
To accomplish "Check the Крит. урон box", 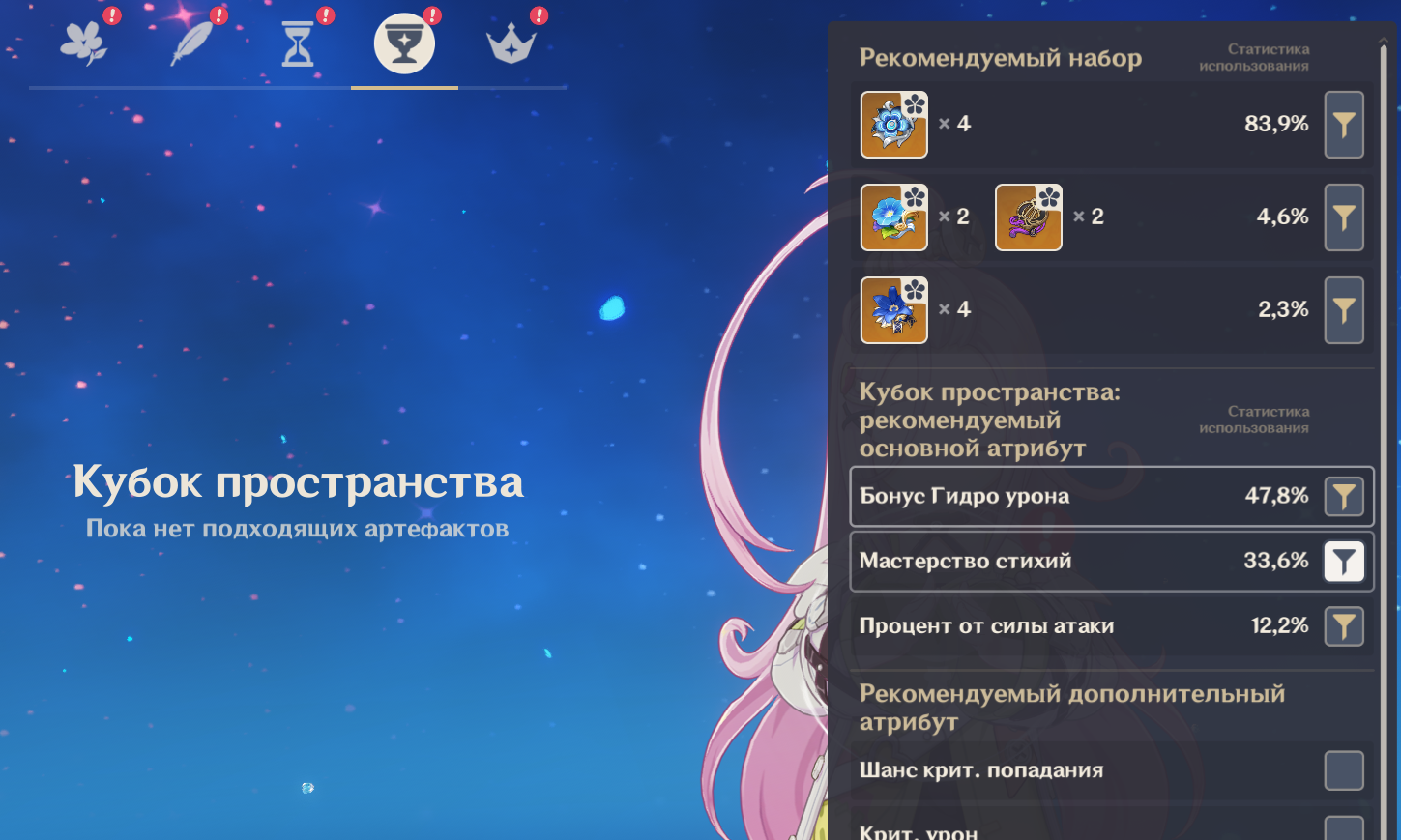I will (1344, 828).
